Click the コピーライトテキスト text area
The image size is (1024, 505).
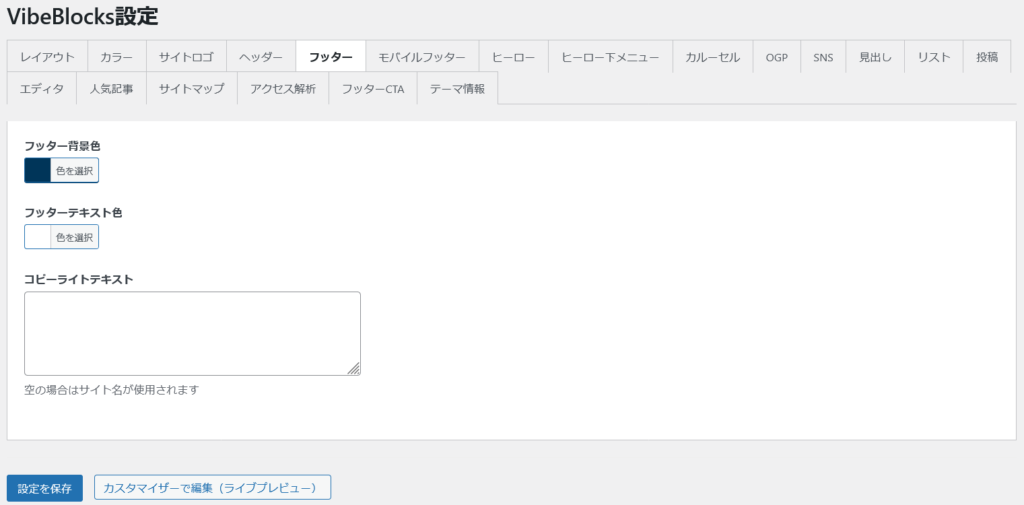(192, 333)
